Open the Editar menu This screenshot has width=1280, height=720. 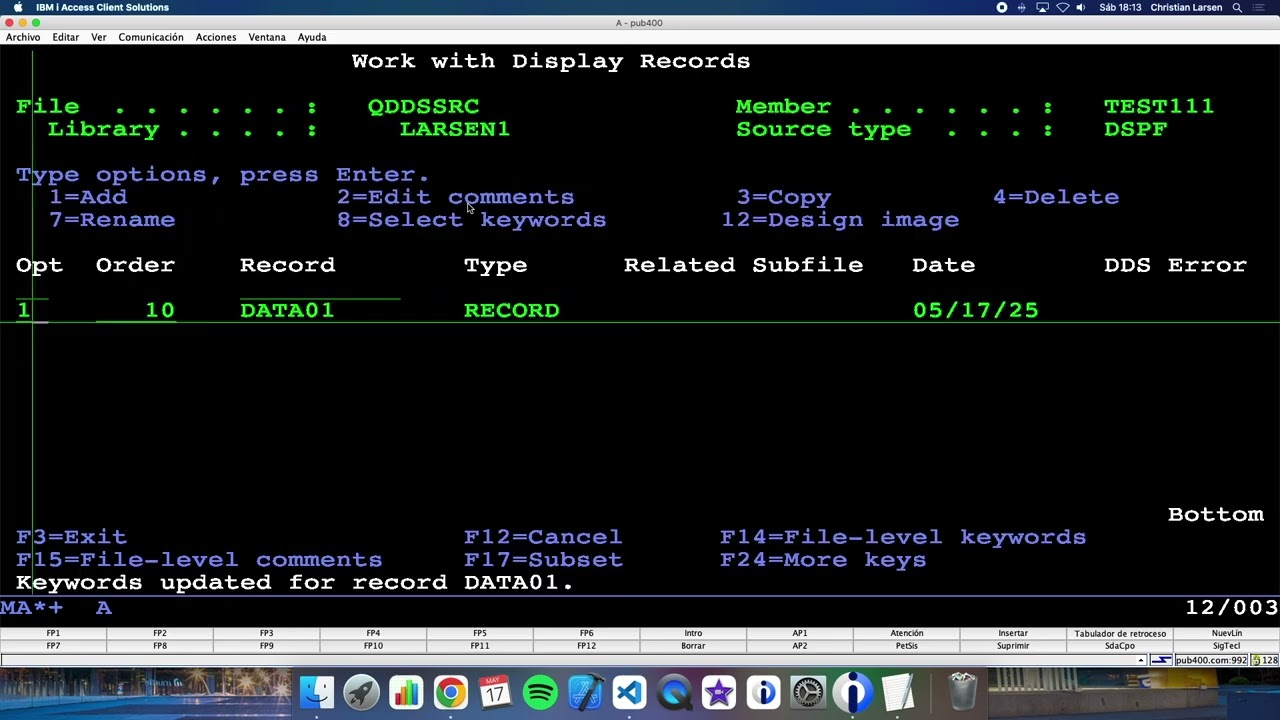tap(66, 37)
